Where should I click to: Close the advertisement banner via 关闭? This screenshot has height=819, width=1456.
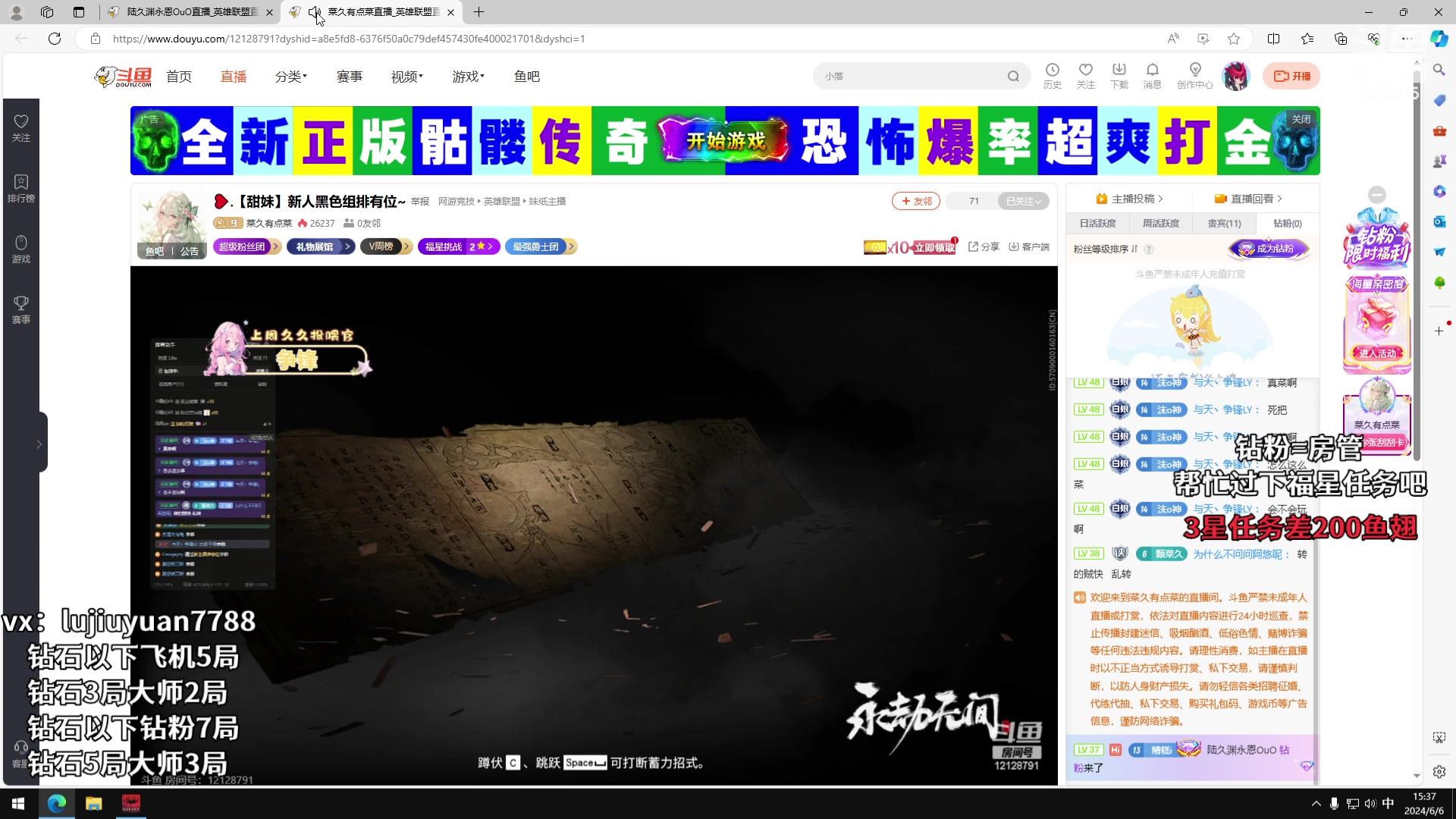click(x=1301, y=119)
